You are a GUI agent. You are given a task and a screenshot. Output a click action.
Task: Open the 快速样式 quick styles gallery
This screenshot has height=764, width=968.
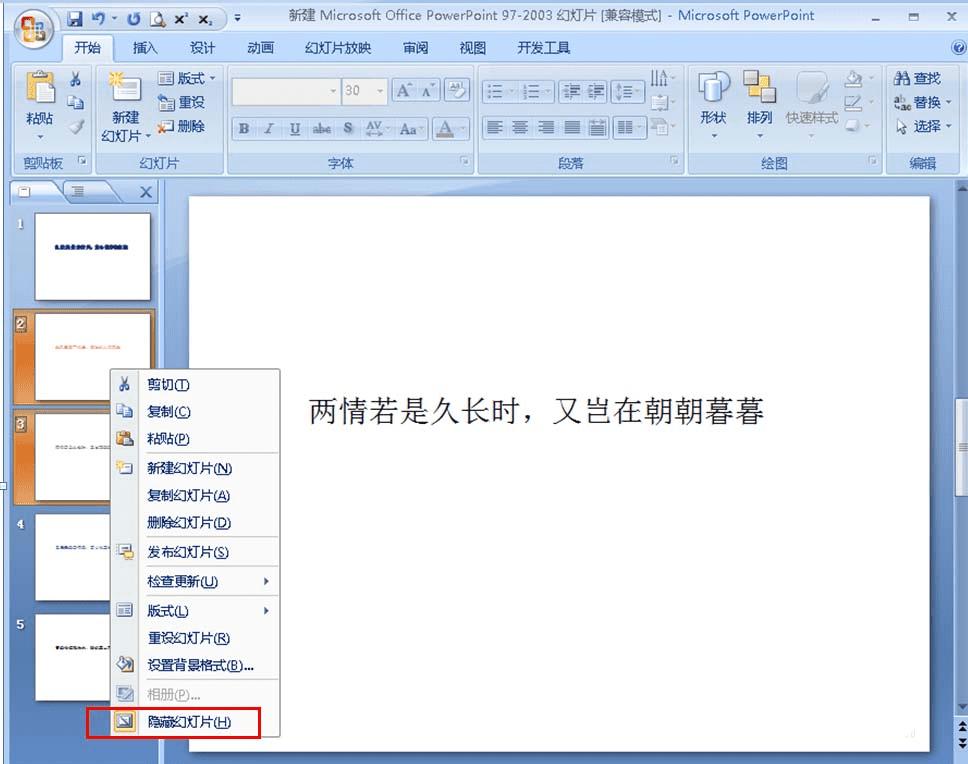pos(812,105)
